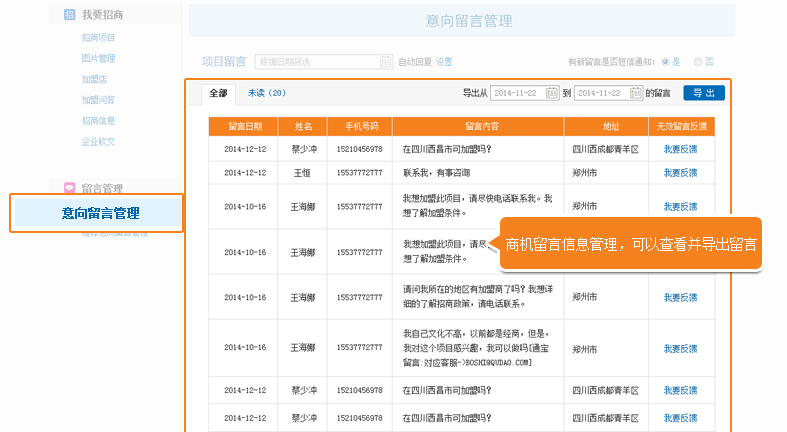The image size is (787, 432).
Task: Switch to the 未读 (20) tab
Action: tap(267, 93)
